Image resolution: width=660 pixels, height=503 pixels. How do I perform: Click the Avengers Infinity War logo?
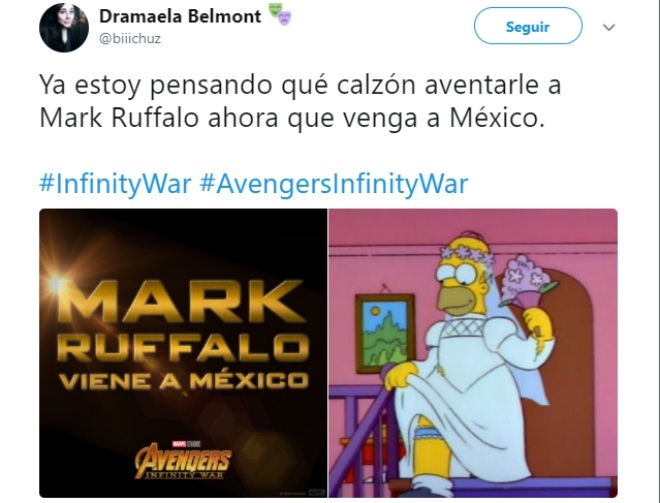pos(184,462)
